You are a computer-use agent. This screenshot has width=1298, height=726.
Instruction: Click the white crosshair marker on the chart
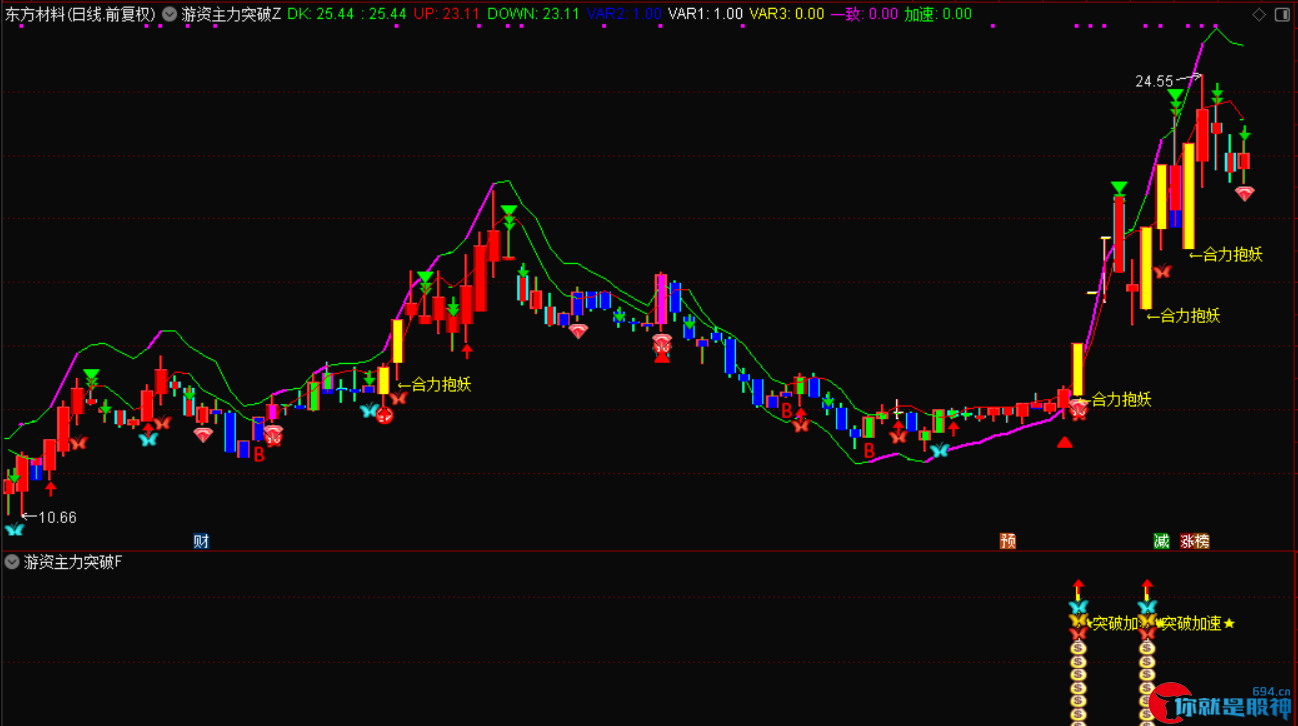click(898, 410)
